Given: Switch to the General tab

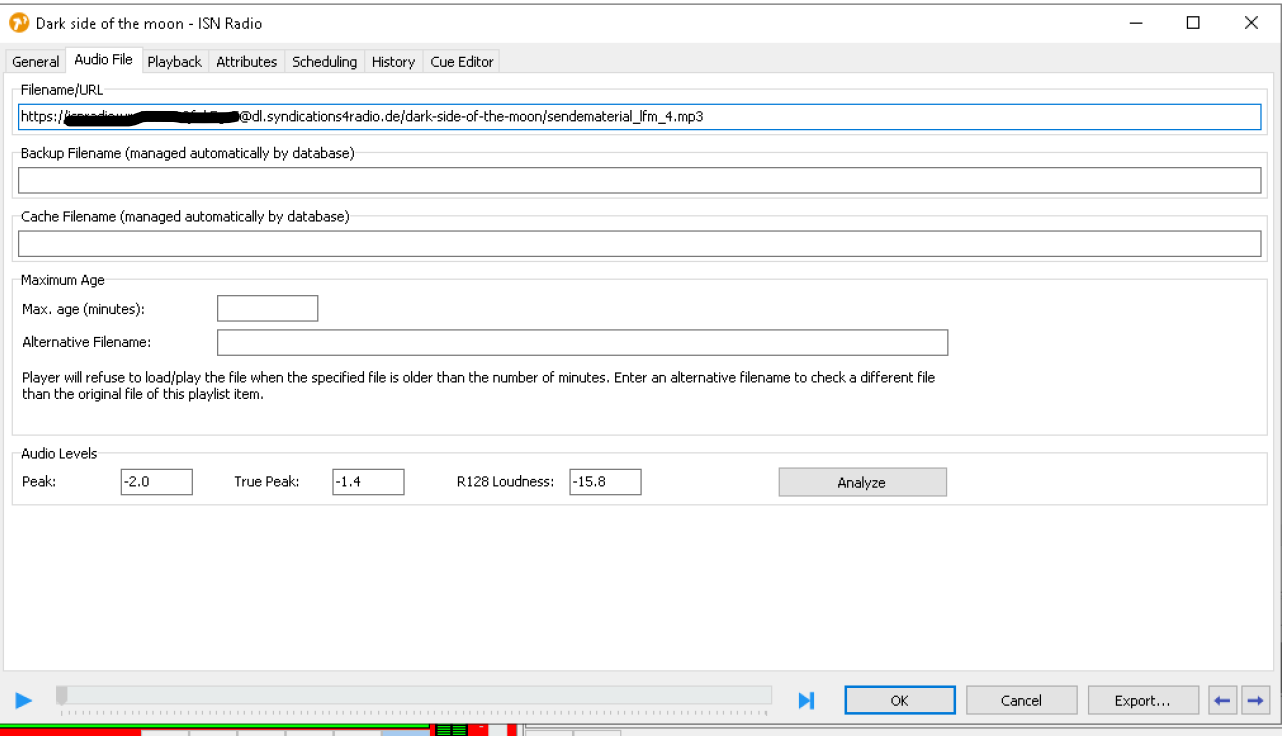Looking at the screenshot, I should [x=35, y=62].
